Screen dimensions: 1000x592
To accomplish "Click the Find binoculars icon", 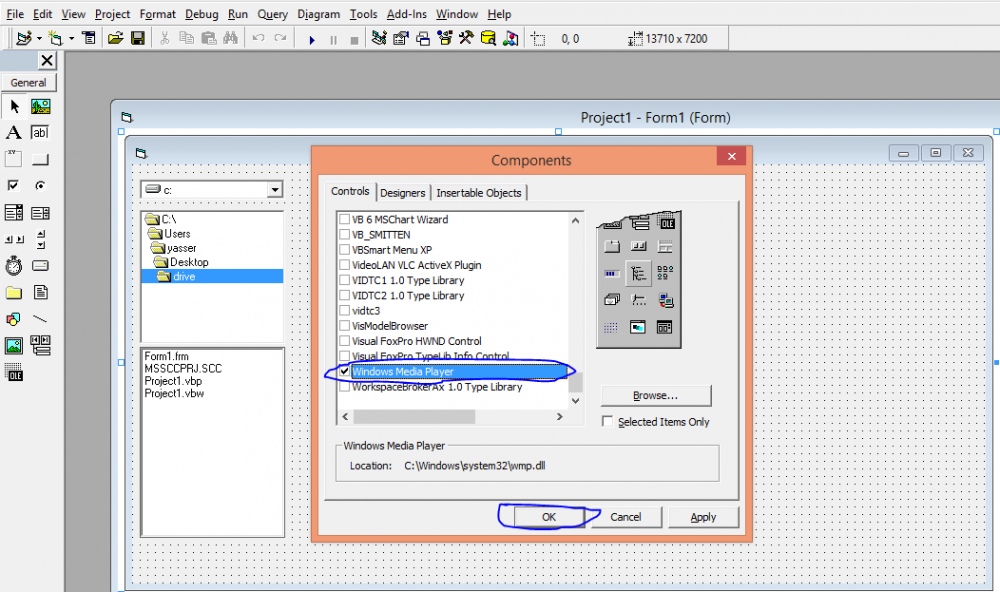I will coord(230,39).
